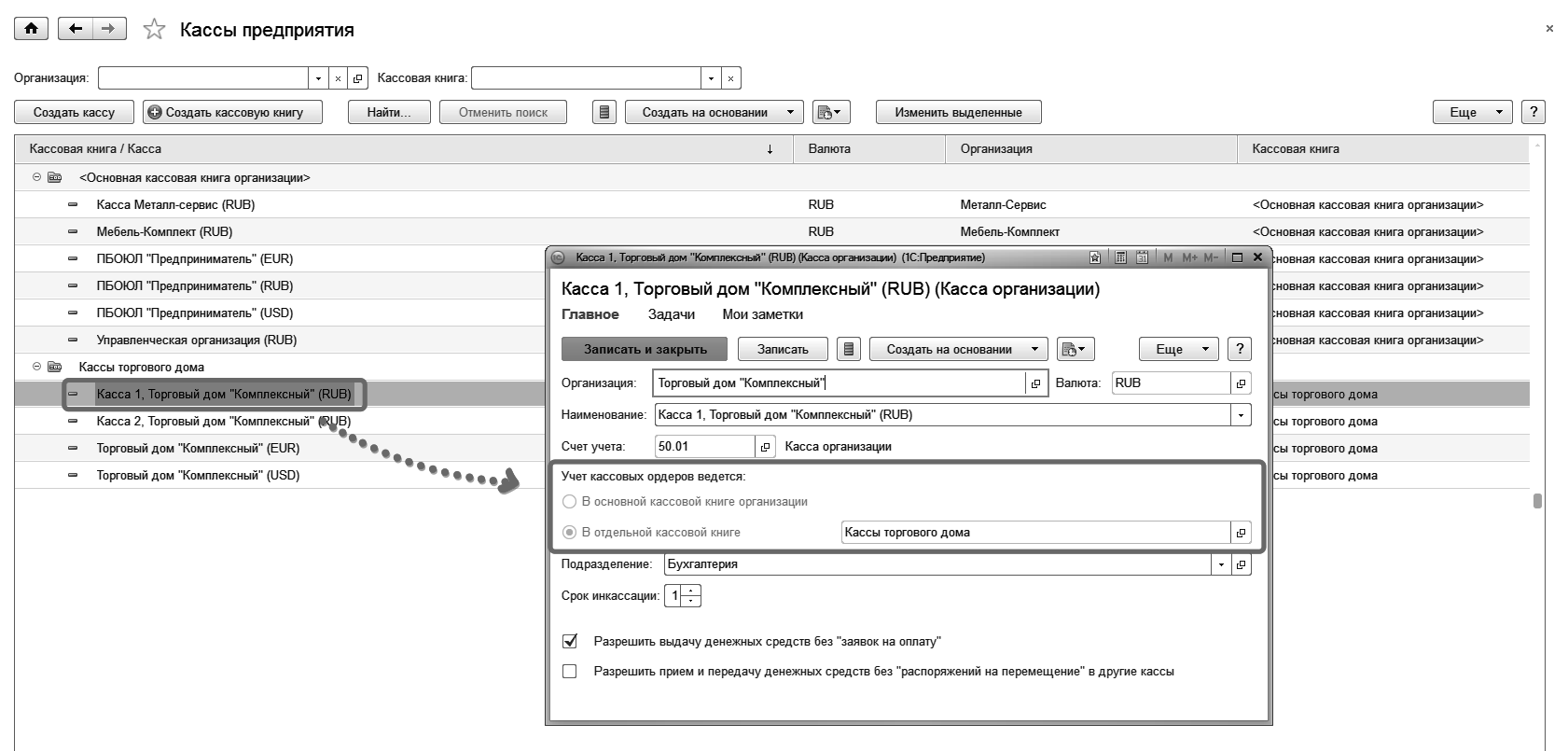Uncheck allow payout without заявок на оплату
This screenshot has width=1568, height=751.
tap(570, 642)
